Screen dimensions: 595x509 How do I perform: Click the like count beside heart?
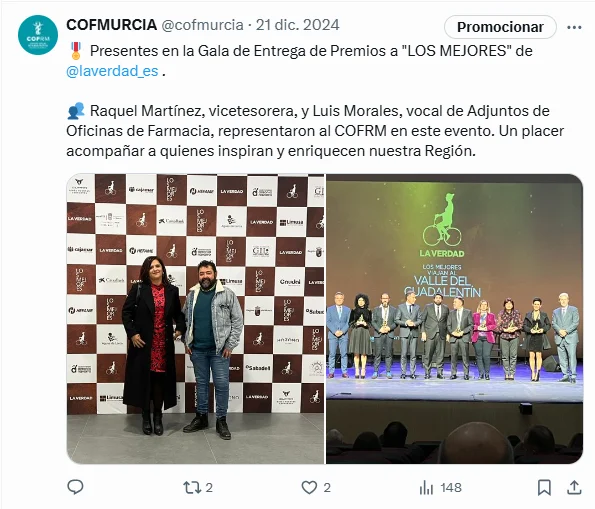(327, 488)
